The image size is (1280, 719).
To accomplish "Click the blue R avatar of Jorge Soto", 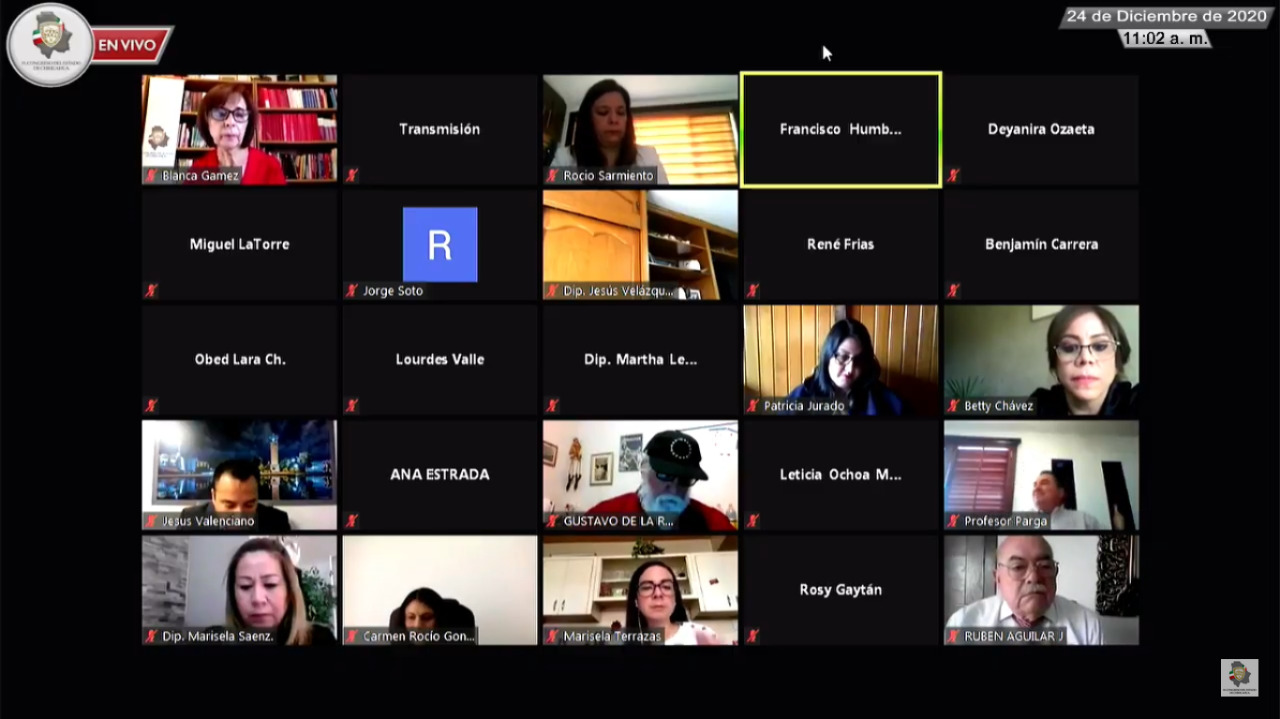I will (x=440, y=245).
